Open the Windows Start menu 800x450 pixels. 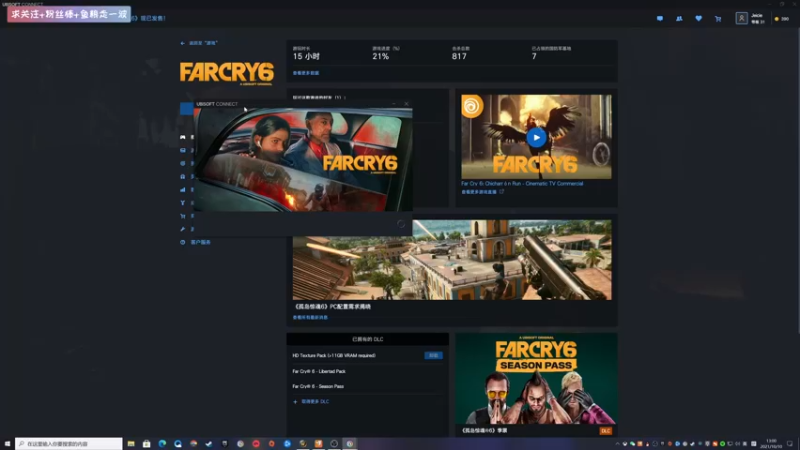coord(7,444)
